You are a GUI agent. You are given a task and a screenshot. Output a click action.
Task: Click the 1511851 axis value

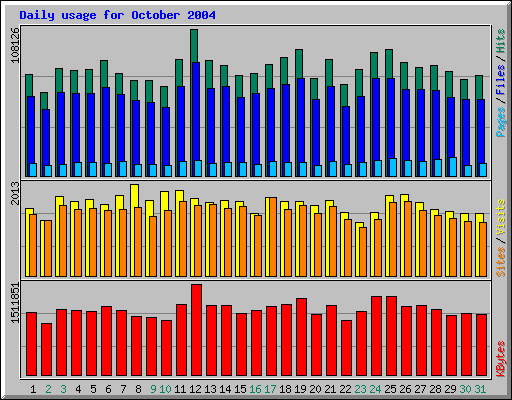point(15,303)
